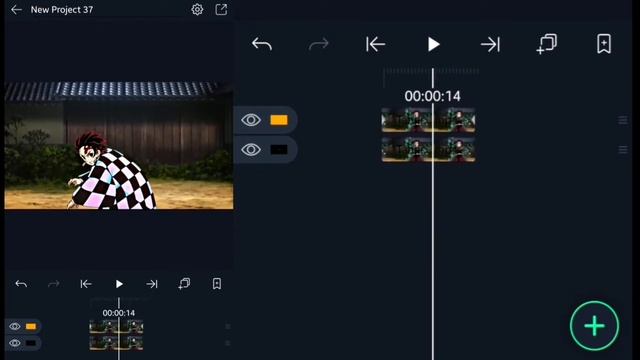Click the small 00:00:14 timecode
The width and height of the screenshot is (640, 360).
click(x=119, y=313)
